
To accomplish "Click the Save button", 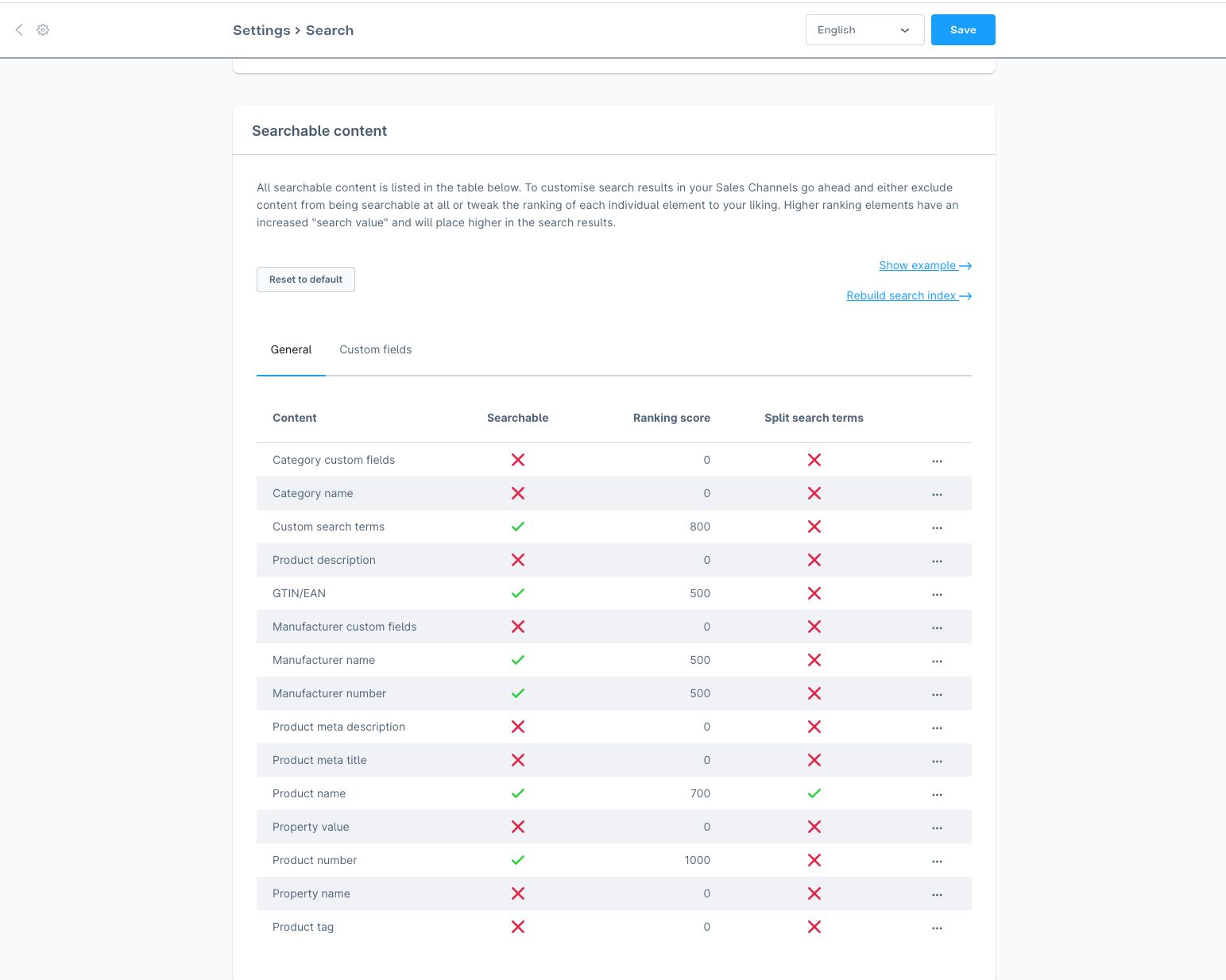I will [962, 29].
